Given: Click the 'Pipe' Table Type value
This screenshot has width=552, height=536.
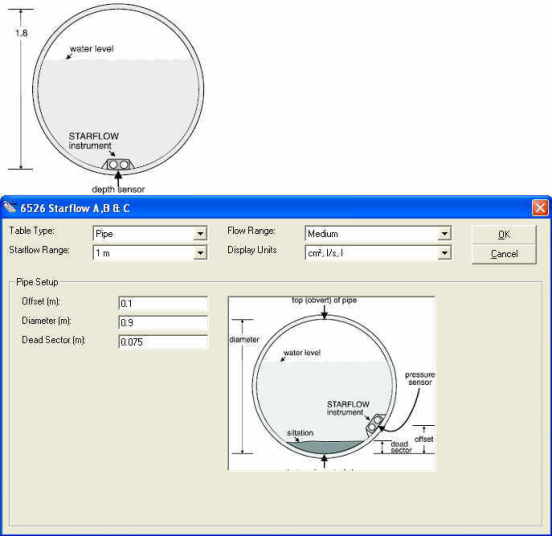Looking at the screenshot, I should pos(104,234).
